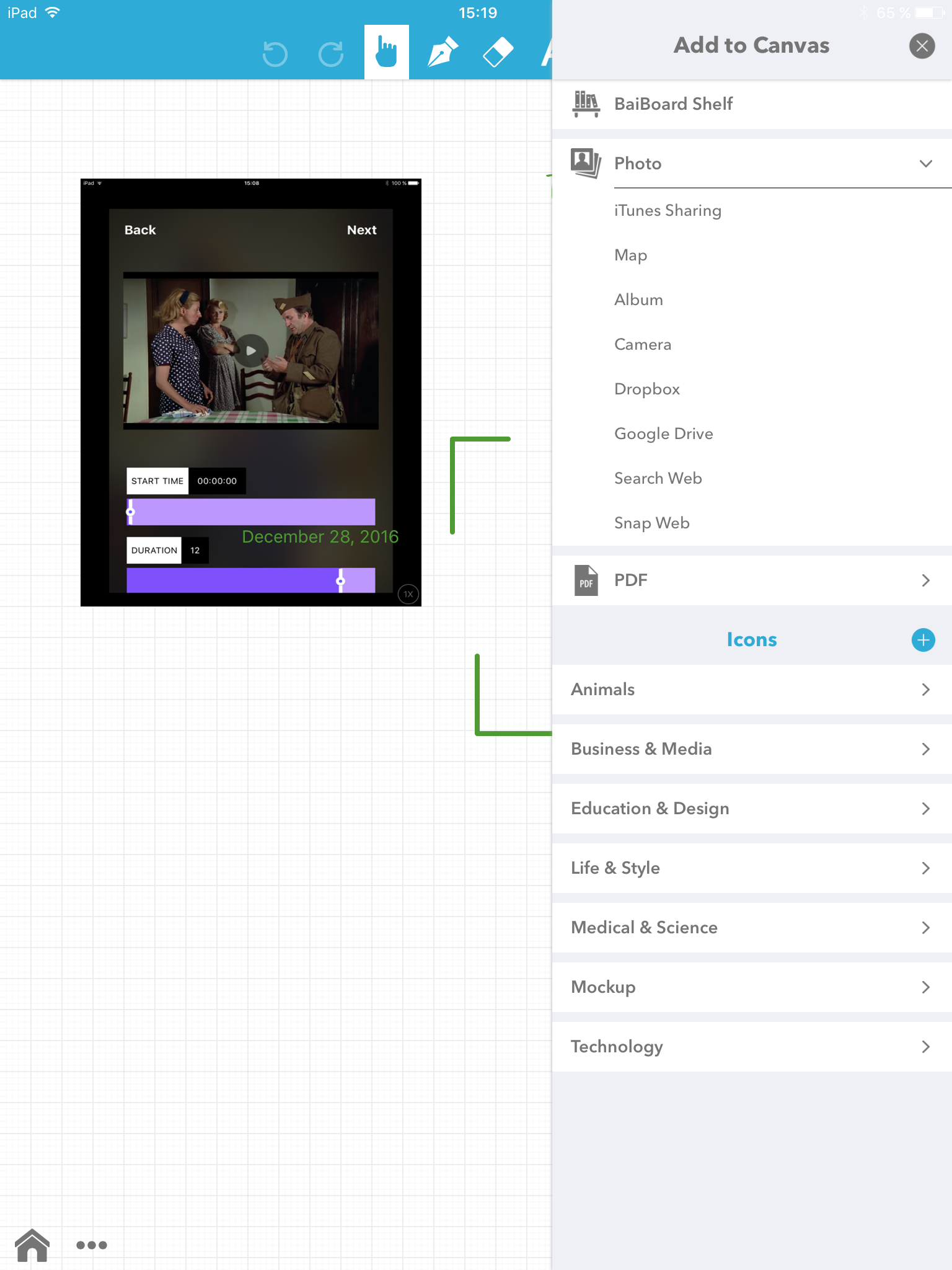Close the Add to Canvas panel

(922, 46)
